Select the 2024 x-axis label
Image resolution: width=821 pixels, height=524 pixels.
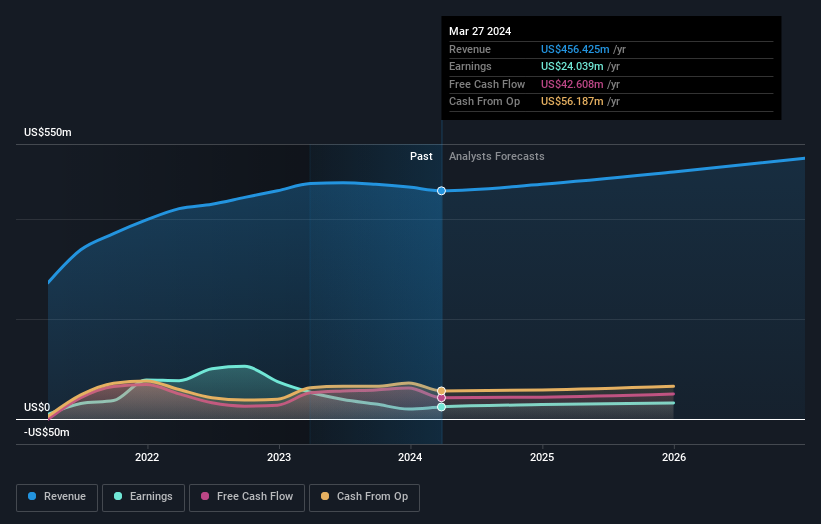(410, 457)
